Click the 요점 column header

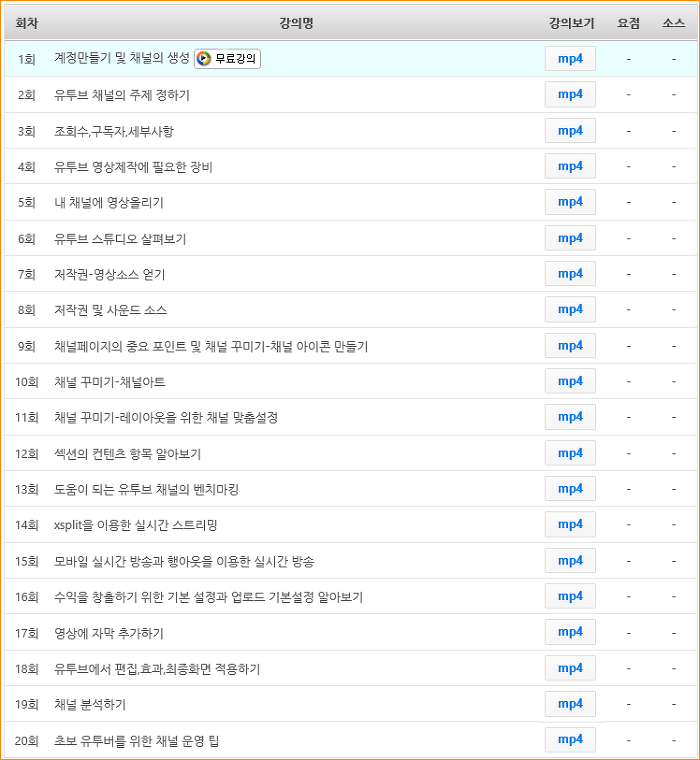coord(628,23)
